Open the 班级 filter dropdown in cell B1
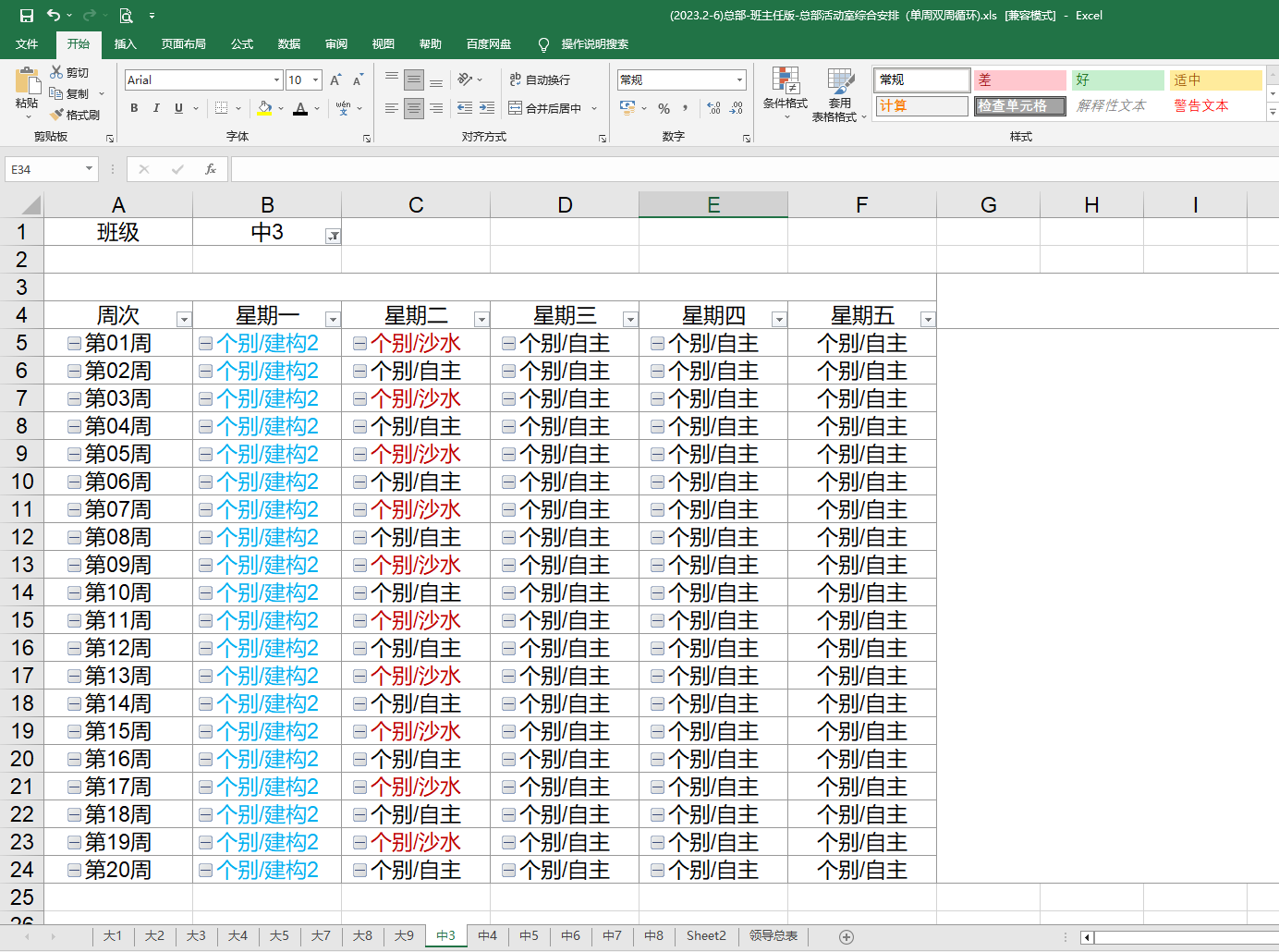Screen dimensions: 1279x952 point(333,236)
